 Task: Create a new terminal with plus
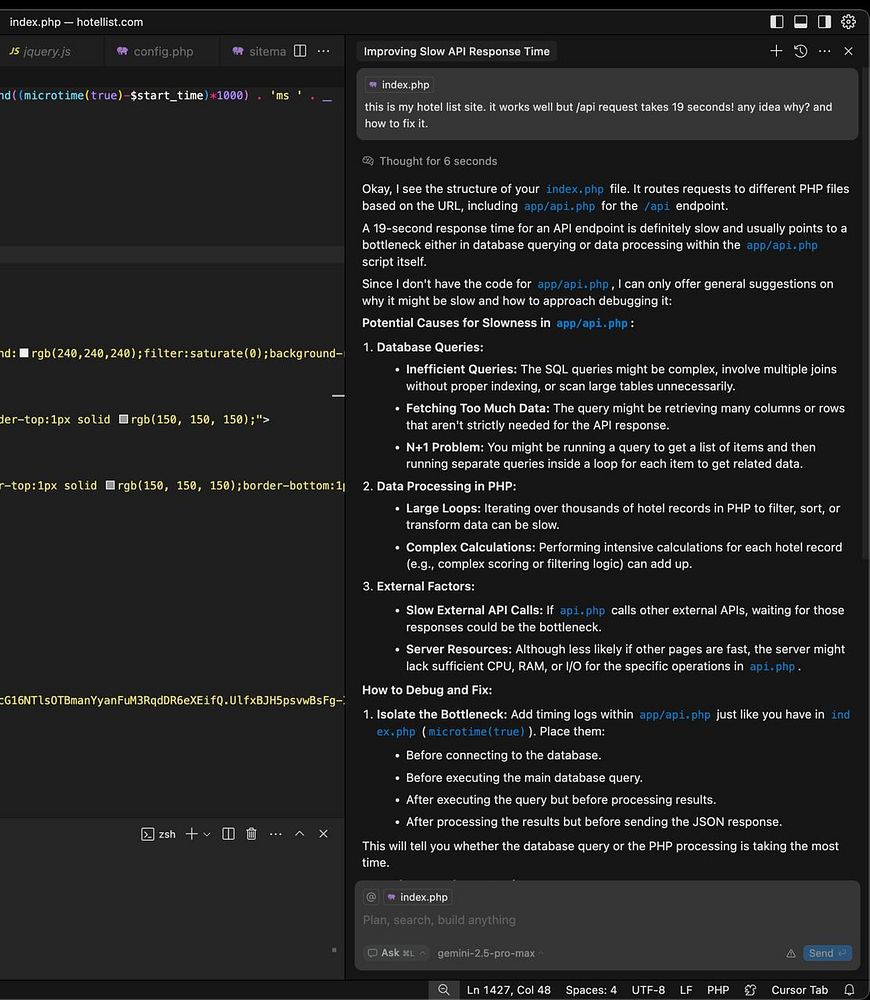coord(191,834)
